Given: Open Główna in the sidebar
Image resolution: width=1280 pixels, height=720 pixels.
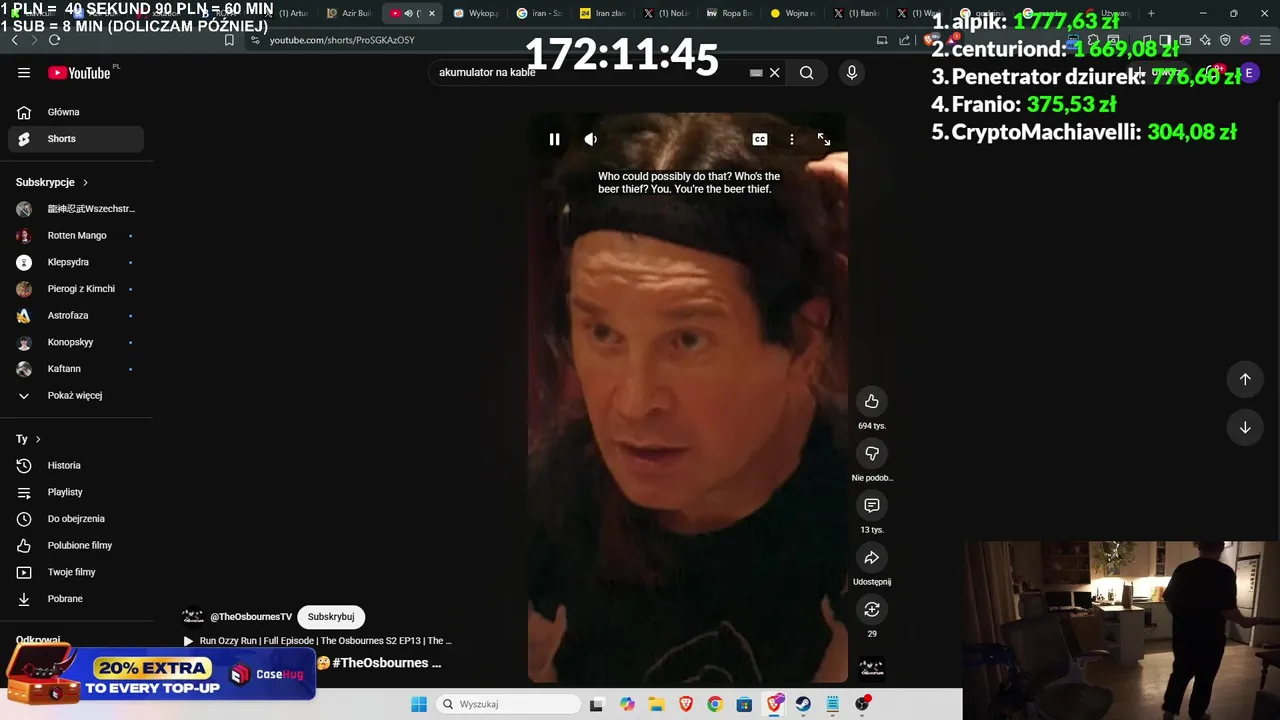Looking at the screenshot, I should tap(76, 112).
